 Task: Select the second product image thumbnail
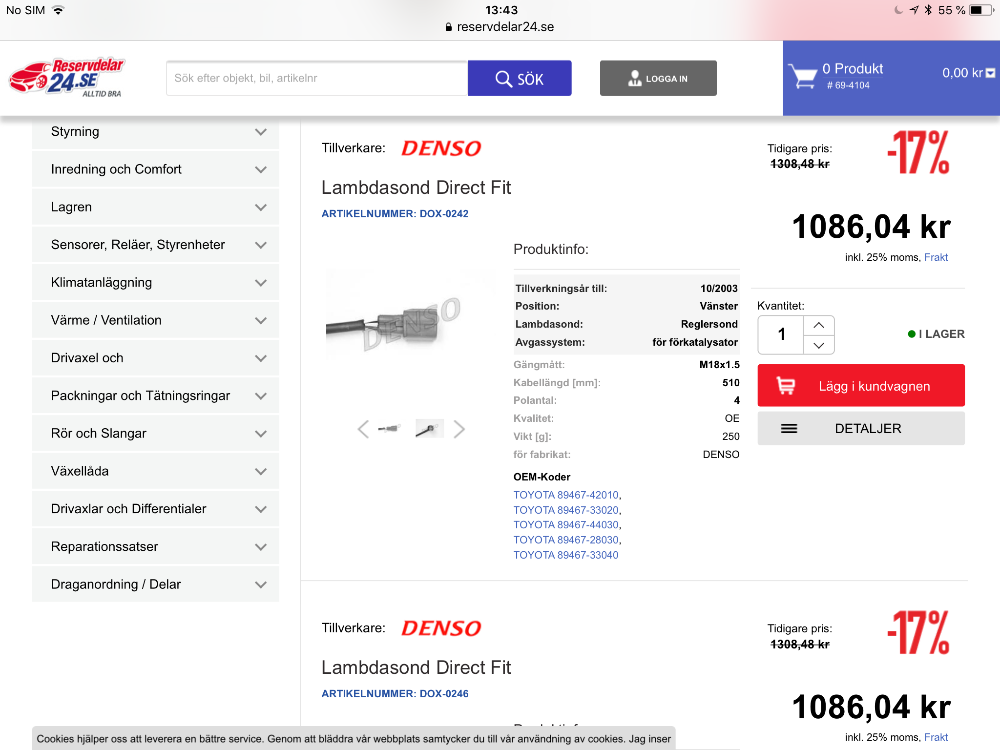[429, 428]
